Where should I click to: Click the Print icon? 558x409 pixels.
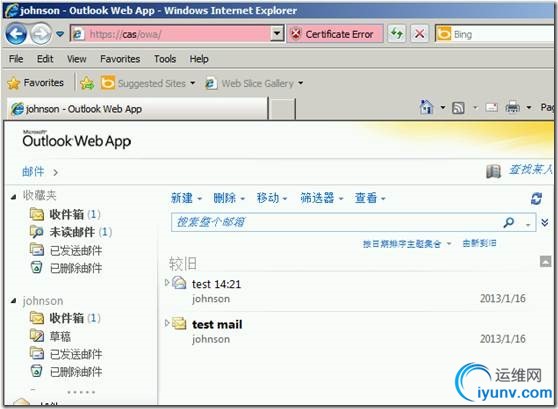[x=512, y=107]
